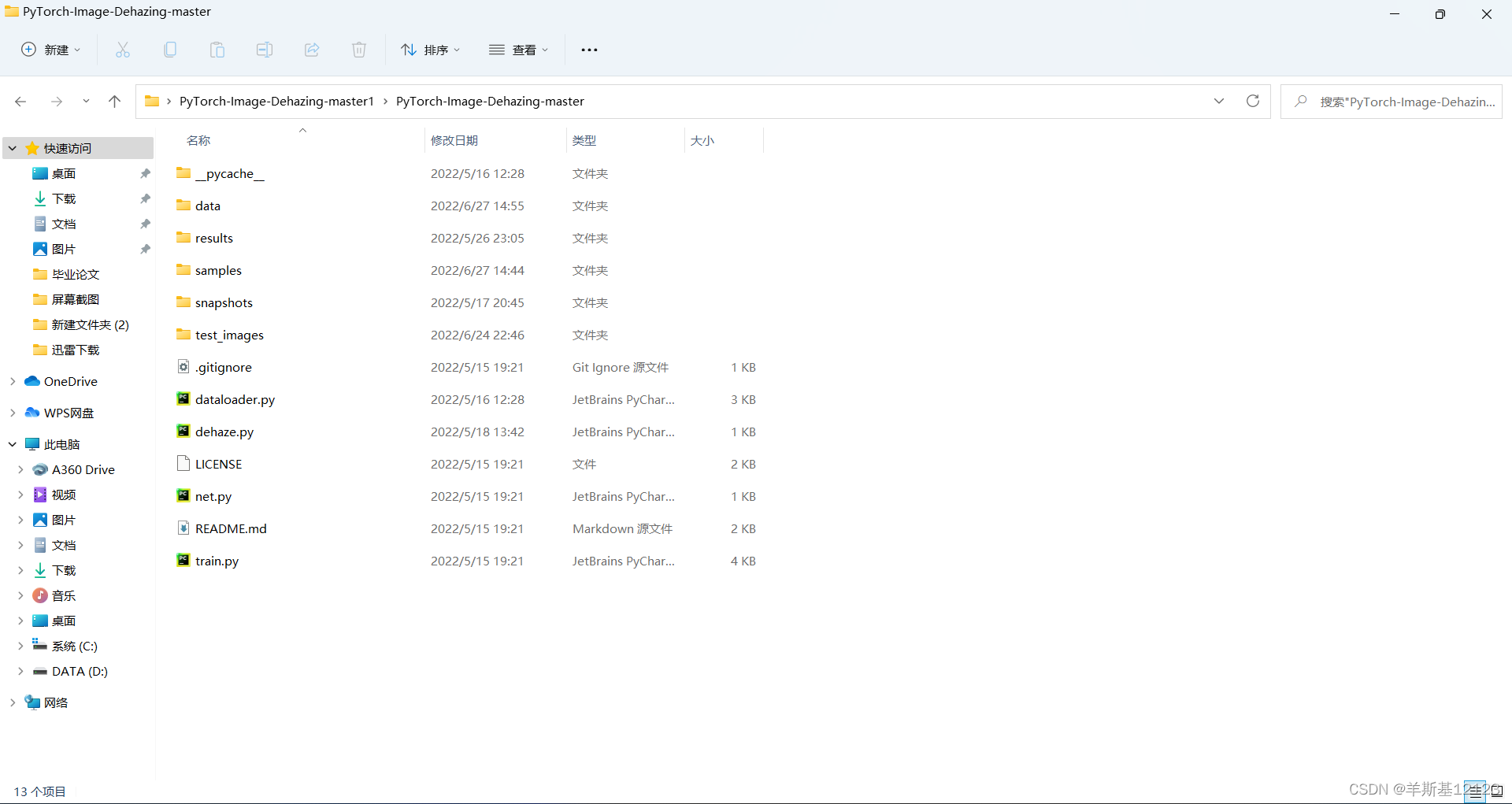The width and height of the screenshot is (1512, 804).
Task: Collapse the 此电脑 tree node
Action: point(13,444)
